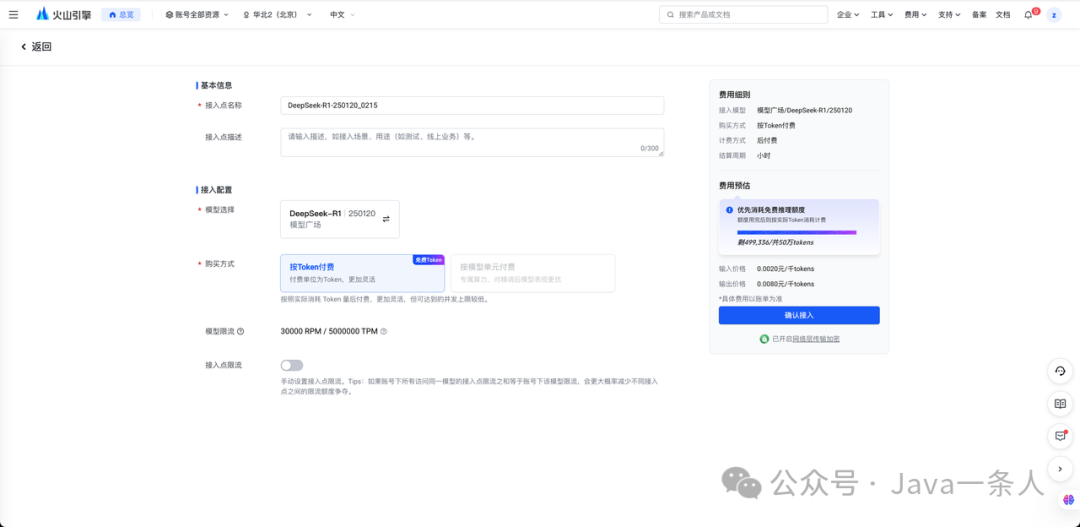This screenshot has height=527, width=1080.
Task: Click the 基本信息 section heading
Action: coord(216,85)
